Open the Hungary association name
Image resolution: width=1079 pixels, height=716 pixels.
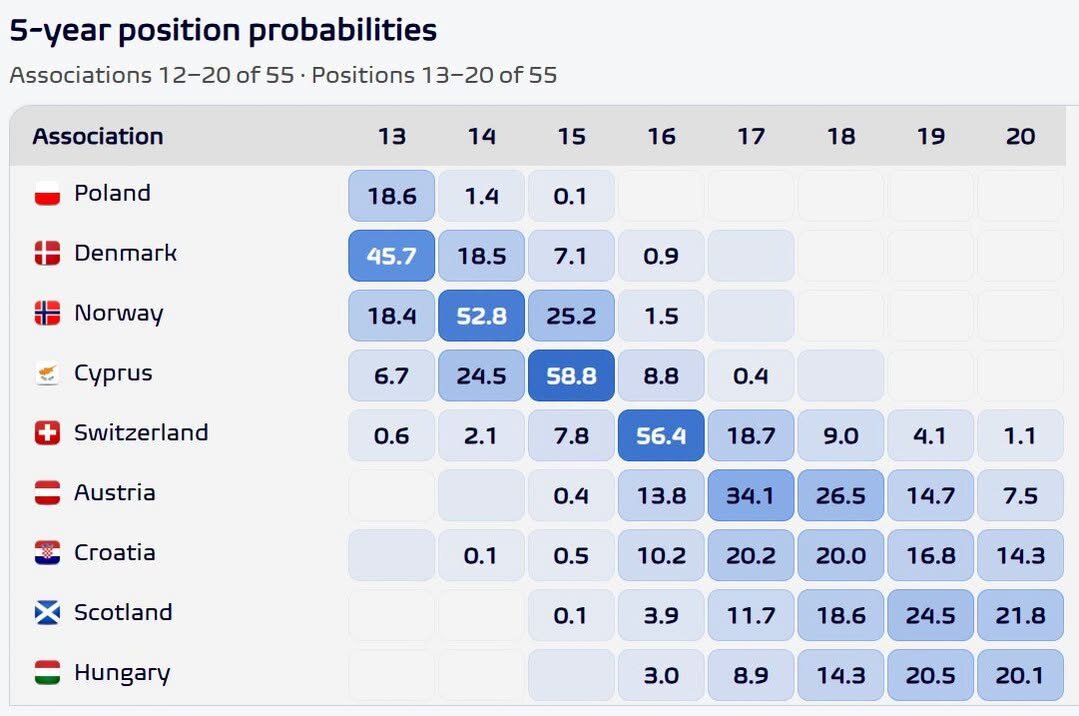[x=122, y=673]
